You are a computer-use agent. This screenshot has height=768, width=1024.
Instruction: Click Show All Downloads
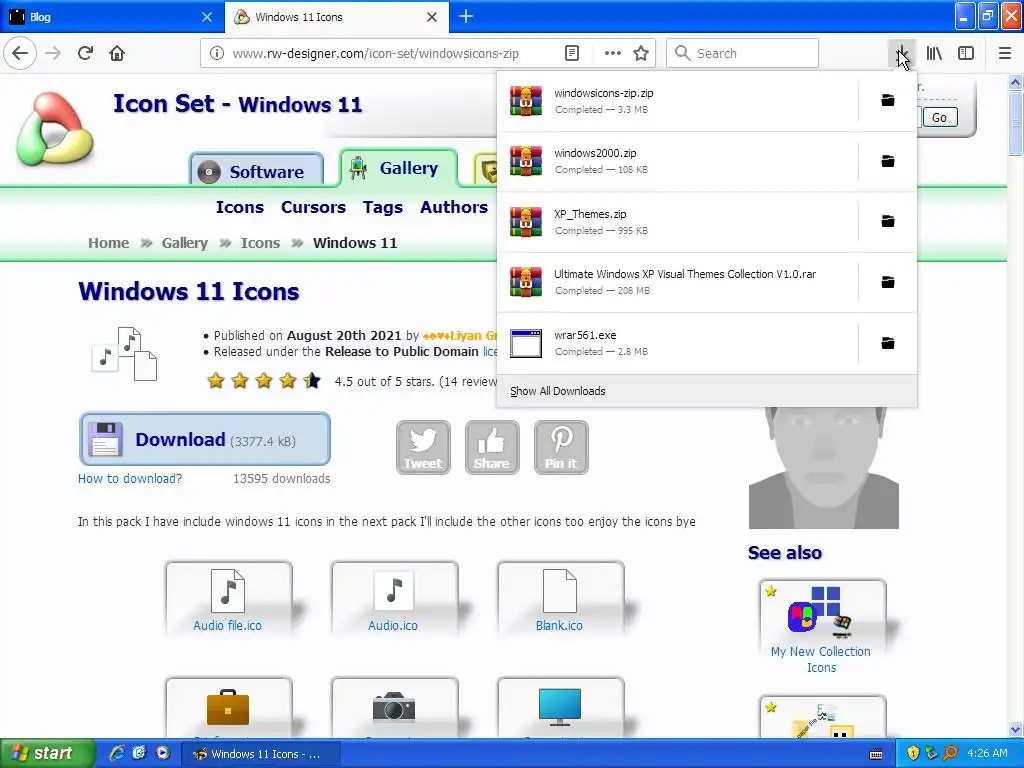[x=707, y=391]
